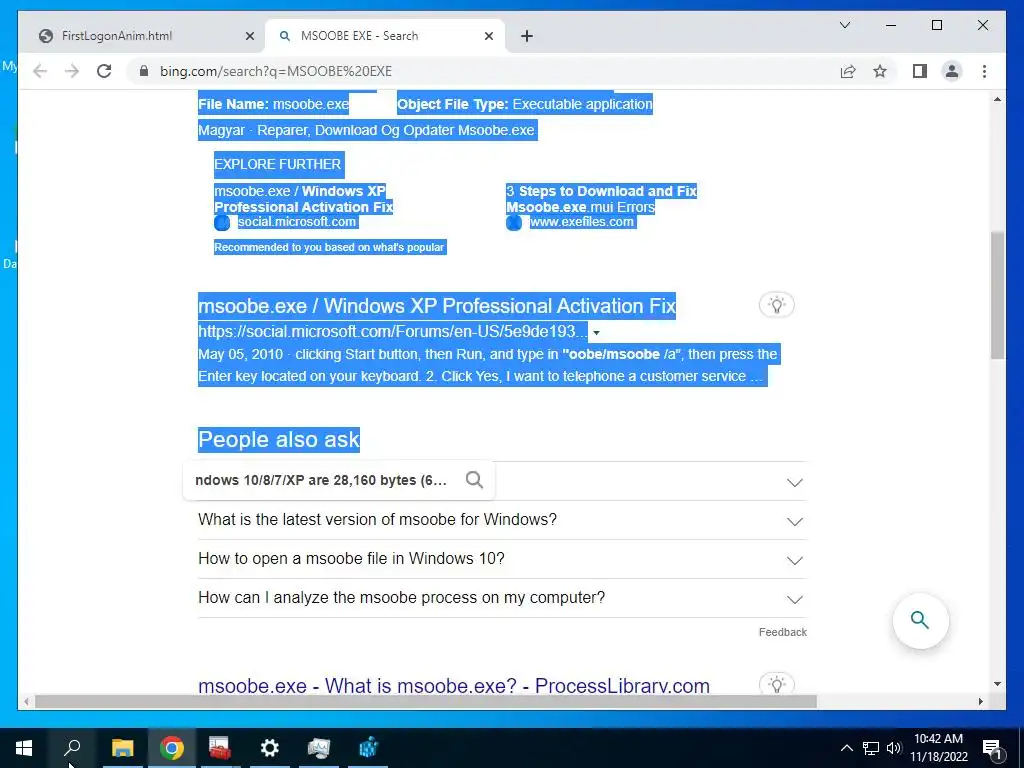
Task: Close the FirstLogonAnim.html tab
Action: [249, 36]
